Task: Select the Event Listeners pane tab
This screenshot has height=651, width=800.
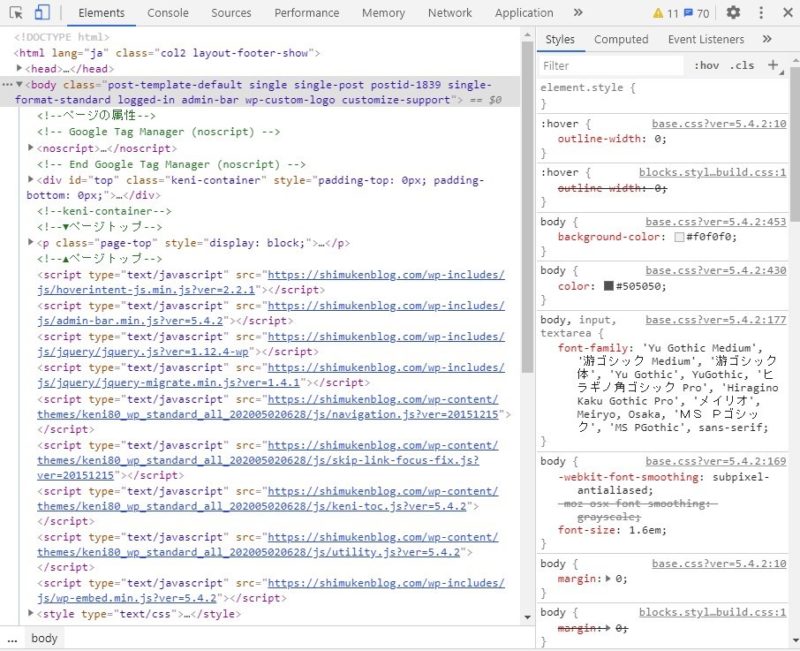Action: click(706, 39)
